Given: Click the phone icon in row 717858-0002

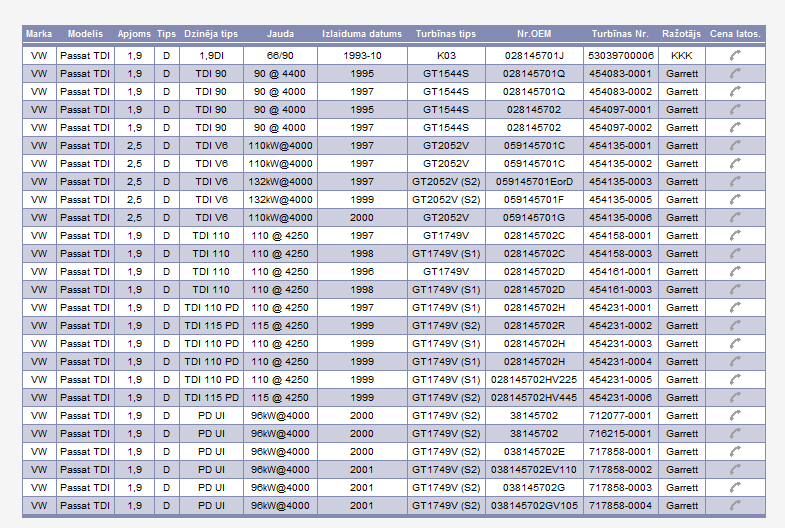Looking at the screenshot, I should click(x=735, y=470).
